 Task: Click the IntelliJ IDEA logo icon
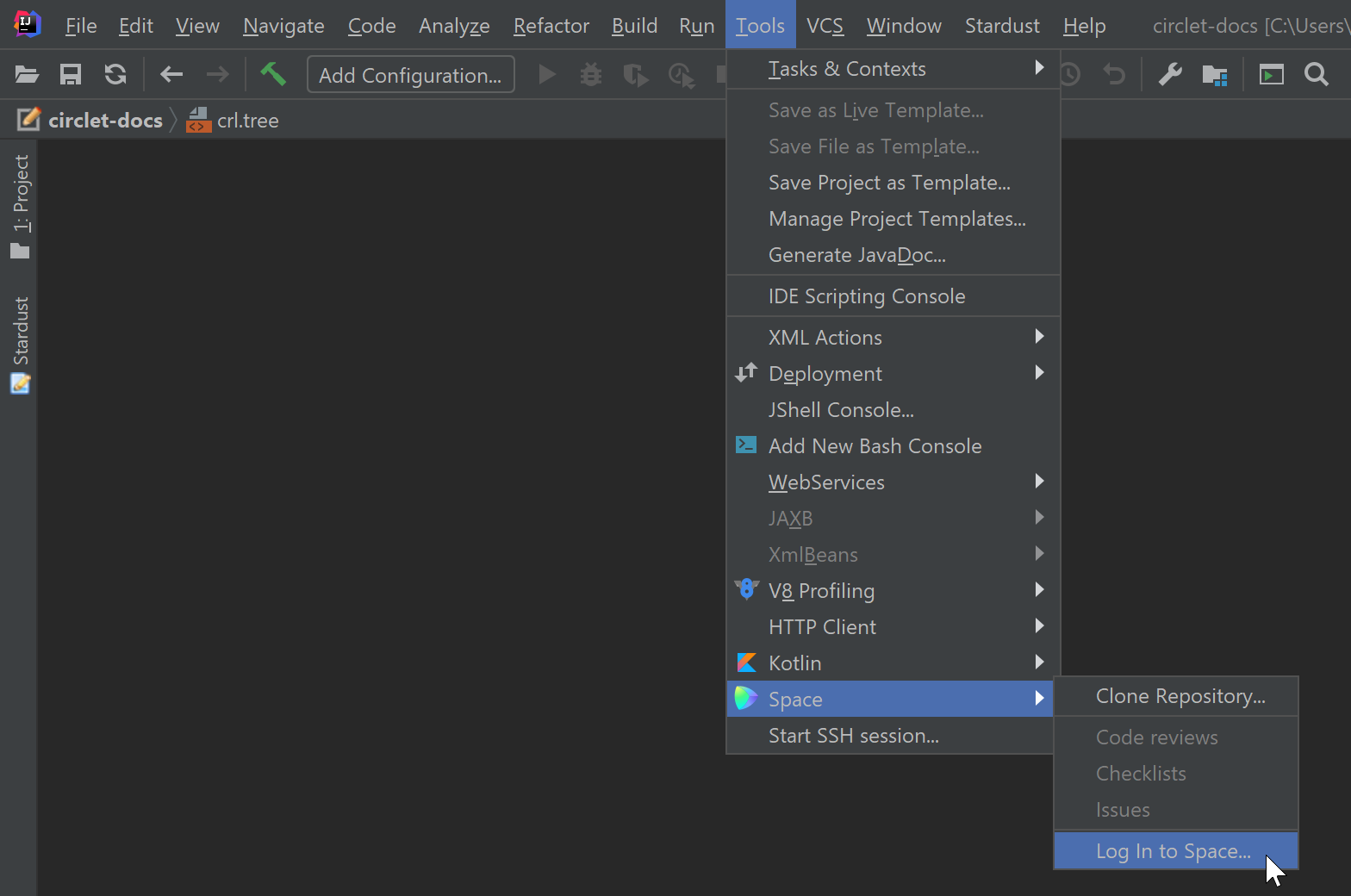(28, 24)
